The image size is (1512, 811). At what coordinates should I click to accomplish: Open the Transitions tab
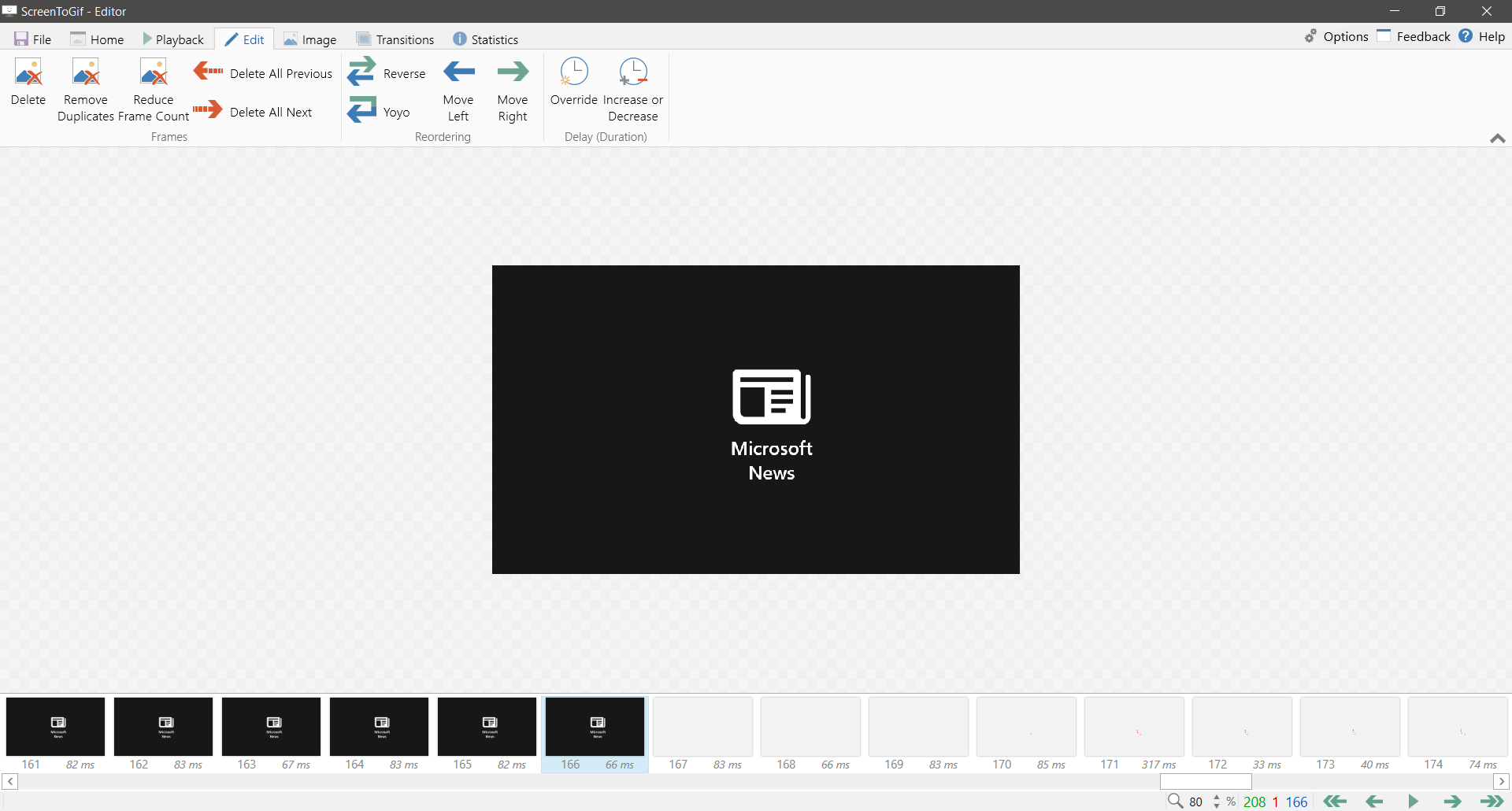[x=395, y=39]
